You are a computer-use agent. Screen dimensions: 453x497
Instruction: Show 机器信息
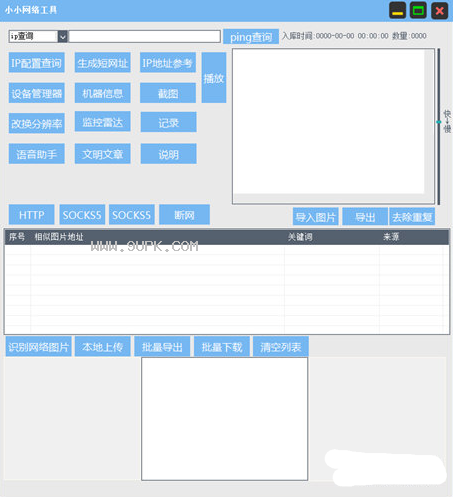pos(102,93)
